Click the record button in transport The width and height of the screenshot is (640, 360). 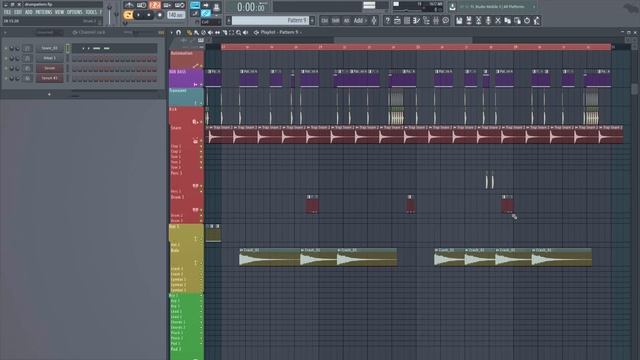[x=160, y=15]
